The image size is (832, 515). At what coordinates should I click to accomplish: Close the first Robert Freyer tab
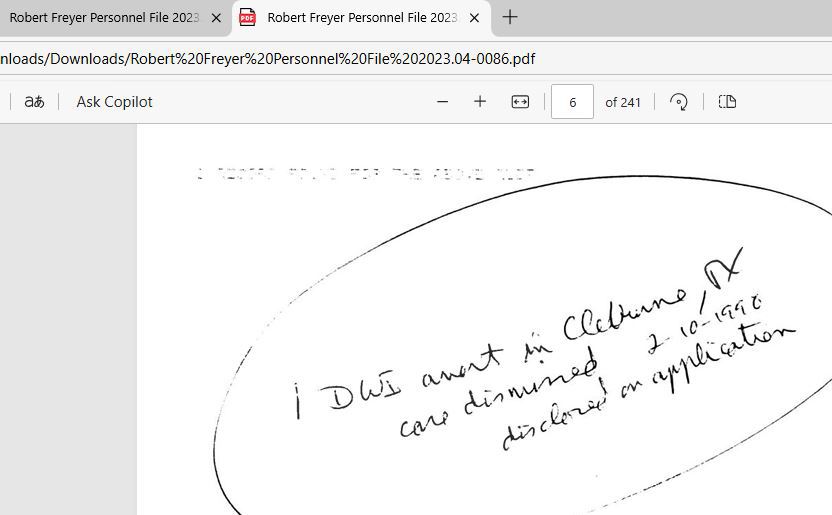coord(216,18)
